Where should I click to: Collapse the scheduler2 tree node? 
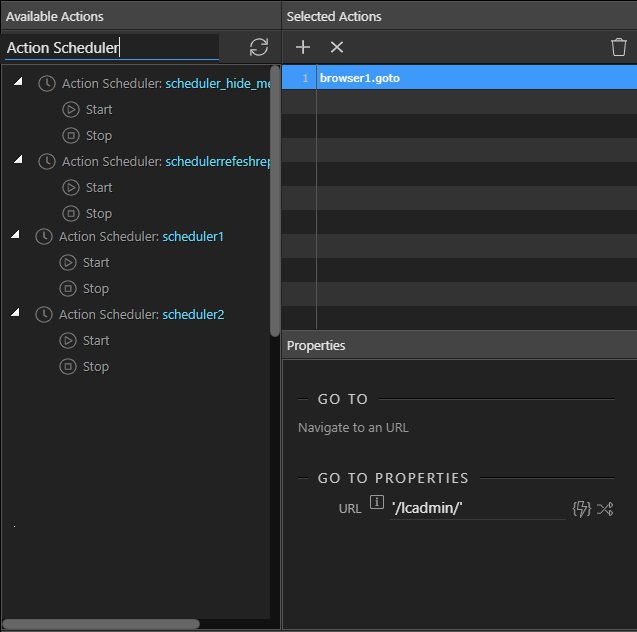15,312
